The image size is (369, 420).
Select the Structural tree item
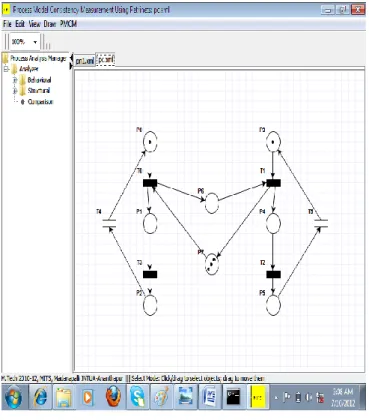click(39, 91)
